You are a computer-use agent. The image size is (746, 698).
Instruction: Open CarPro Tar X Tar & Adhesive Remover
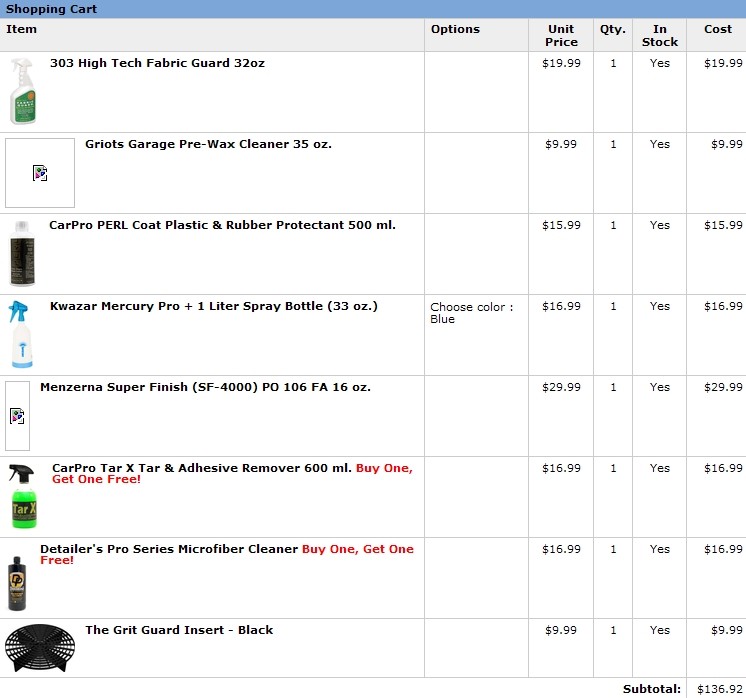(202, 468)
